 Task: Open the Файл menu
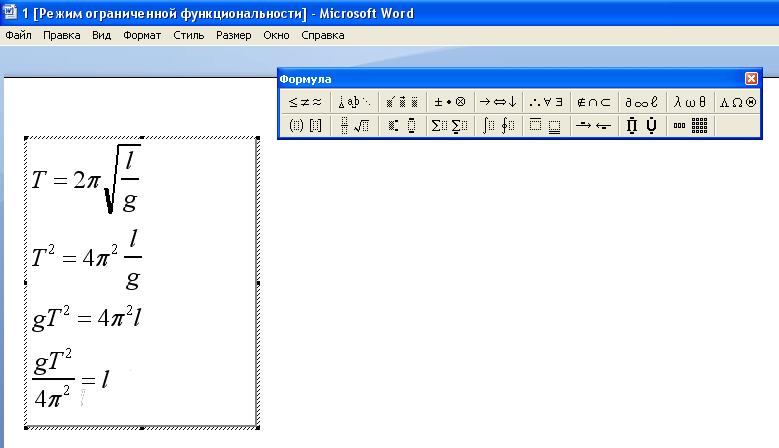pyautogui.click(x=18, y=35)
